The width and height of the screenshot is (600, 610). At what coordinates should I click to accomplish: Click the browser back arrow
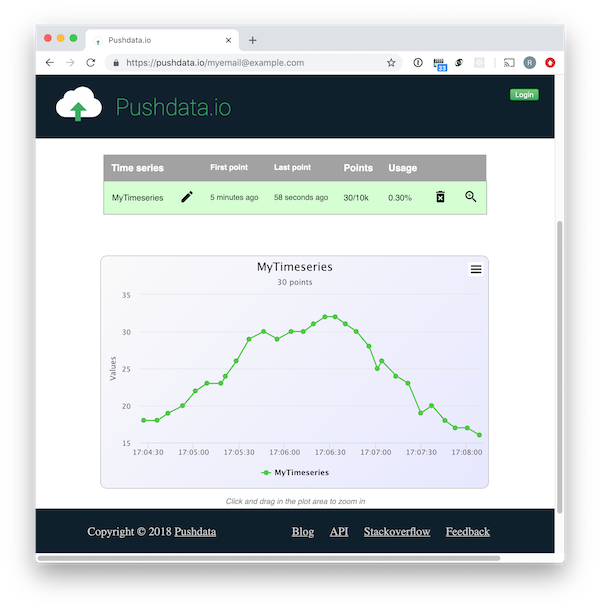tap(50, 63)
